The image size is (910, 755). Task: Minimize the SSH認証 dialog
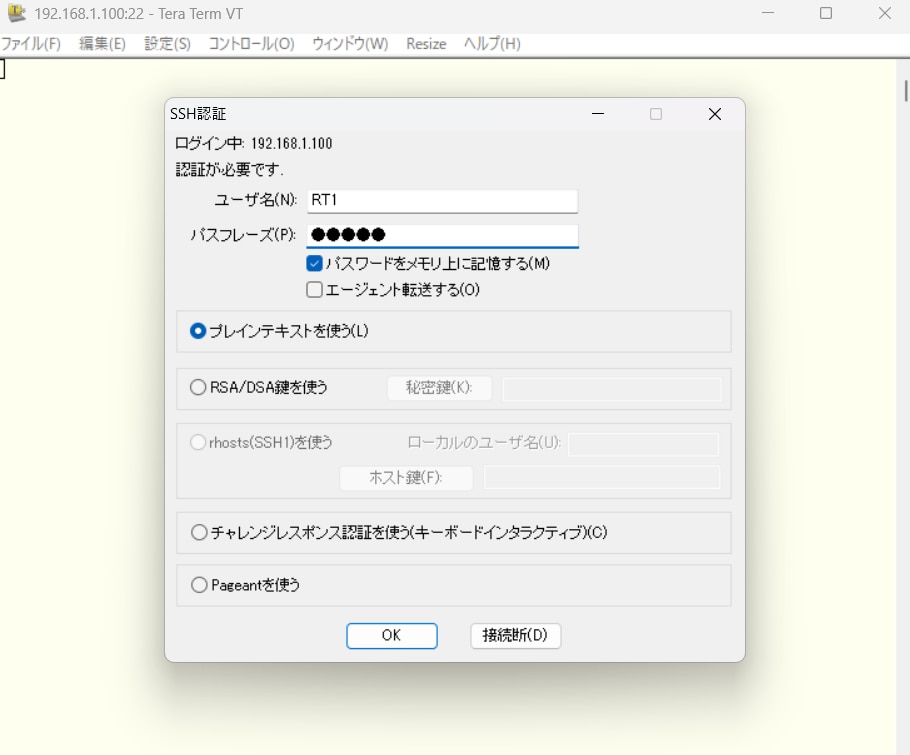pyautogui.click(x=598, y=114)
